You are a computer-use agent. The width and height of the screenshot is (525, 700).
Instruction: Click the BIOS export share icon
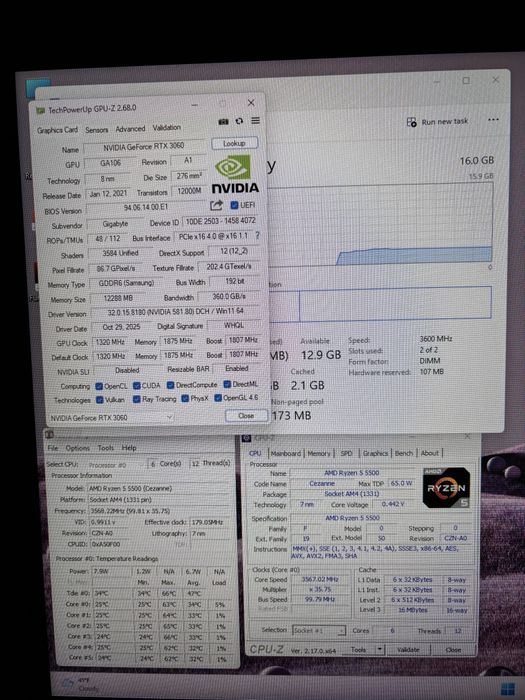(216, 205)
